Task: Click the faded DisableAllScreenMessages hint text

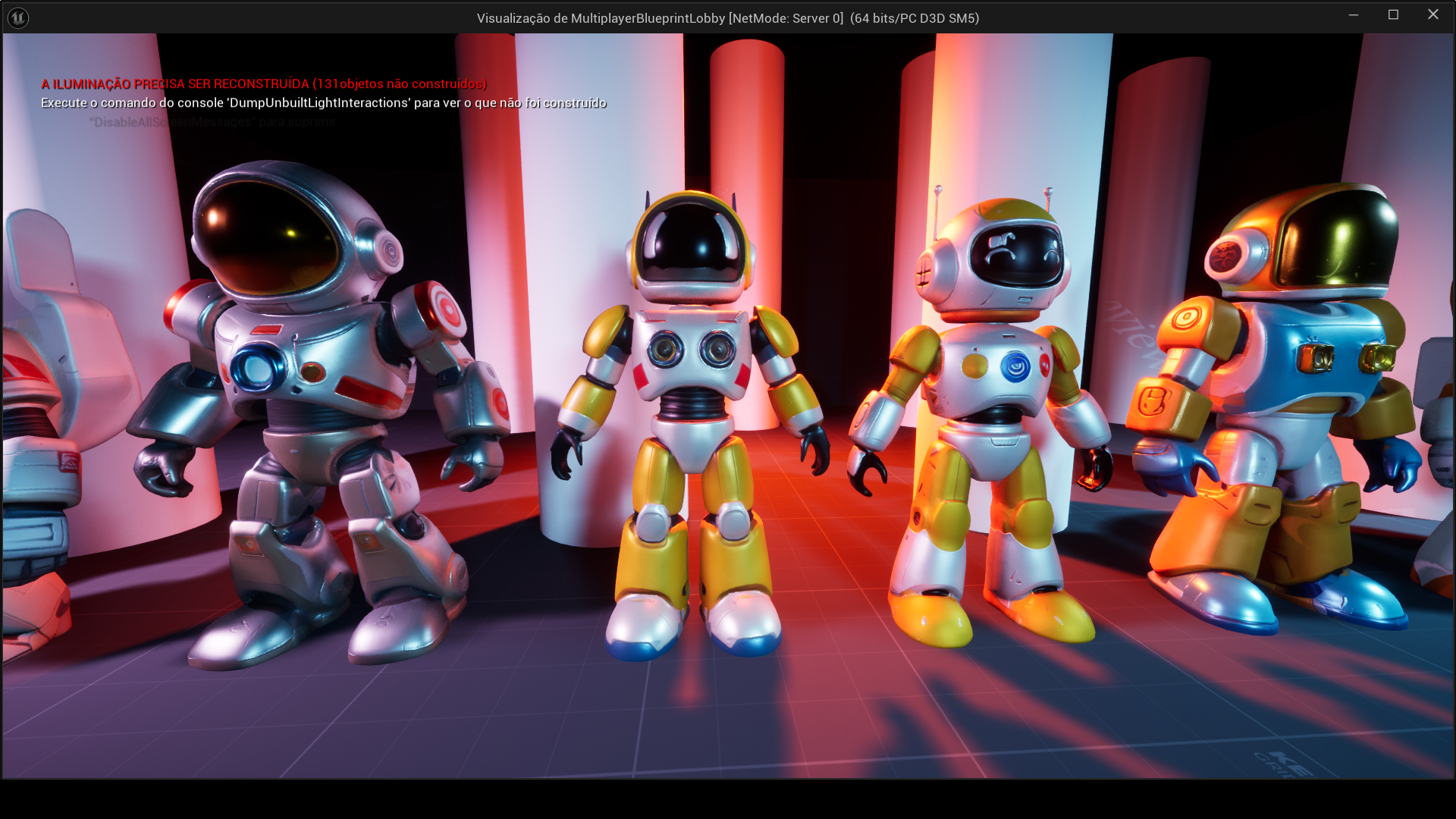Action: point(212,122)
